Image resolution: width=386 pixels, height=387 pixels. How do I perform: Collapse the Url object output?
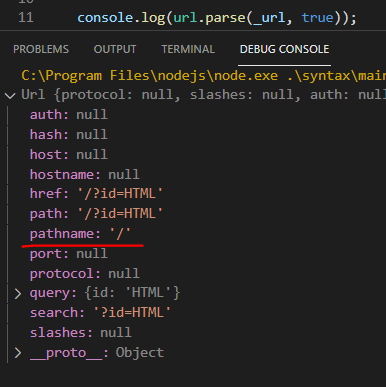tap(10, 96)
